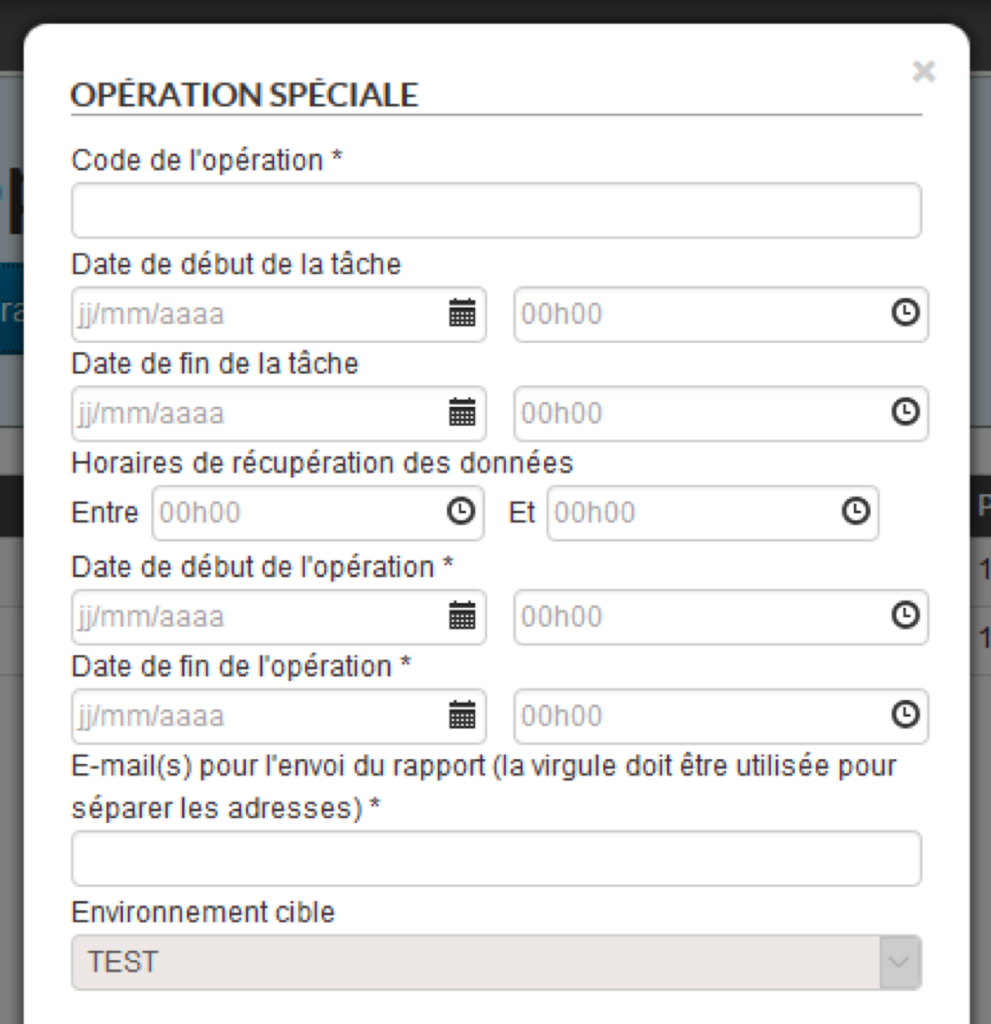Click the task end date input
The width and height of the screenshot is (991, 1024).
pyautogui.click(x=255, y=413)
